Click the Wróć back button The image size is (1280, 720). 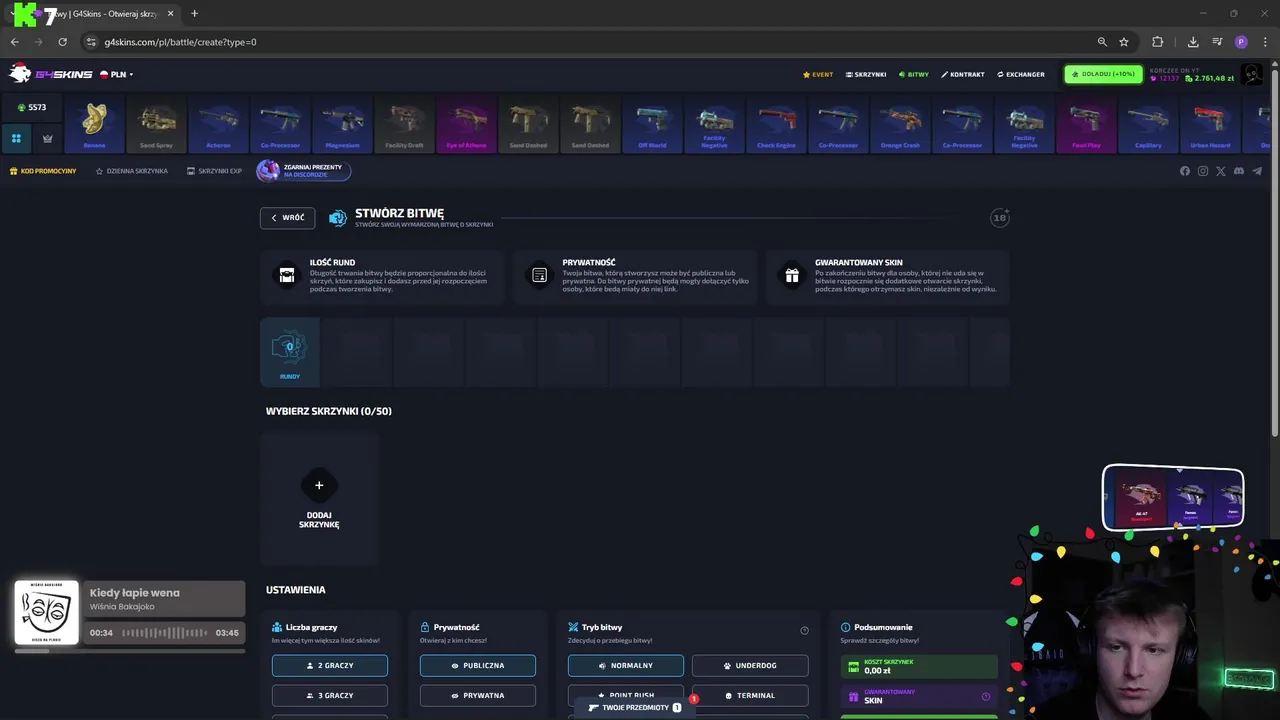click(x=288, y=218)
